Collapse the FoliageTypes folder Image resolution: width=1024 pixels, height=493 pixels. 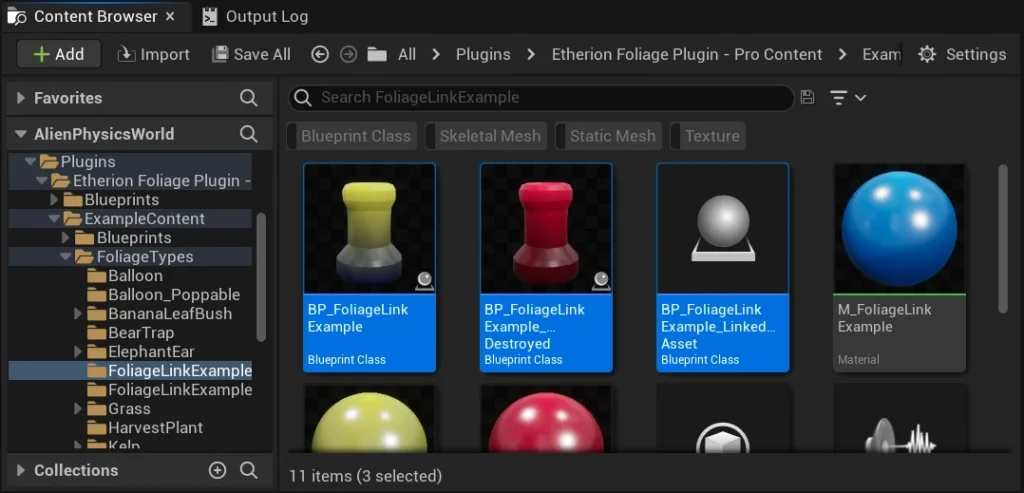(66, 257)
